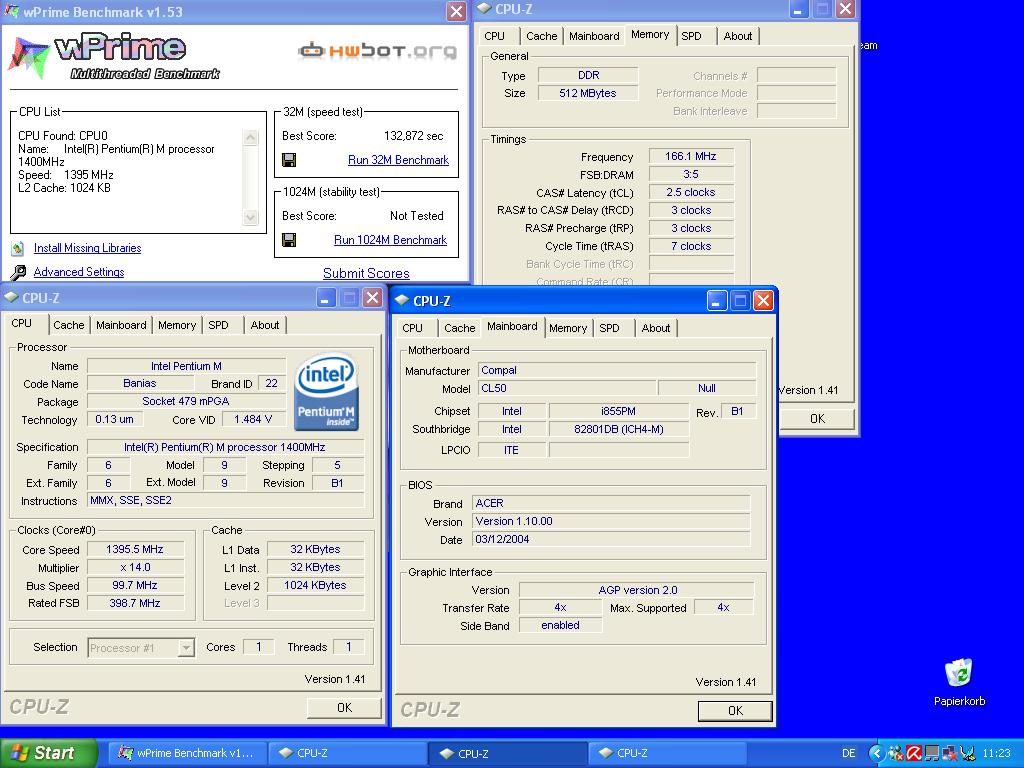
Task: Select CPU tab in Mainboard window
Action: coord(412,328)
